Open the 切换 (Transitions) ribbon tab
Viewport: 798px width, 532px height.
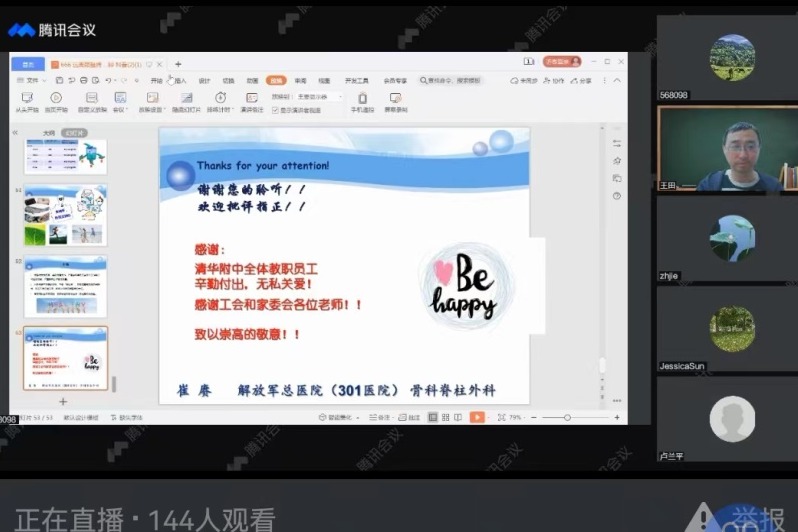tap(229, 80)
